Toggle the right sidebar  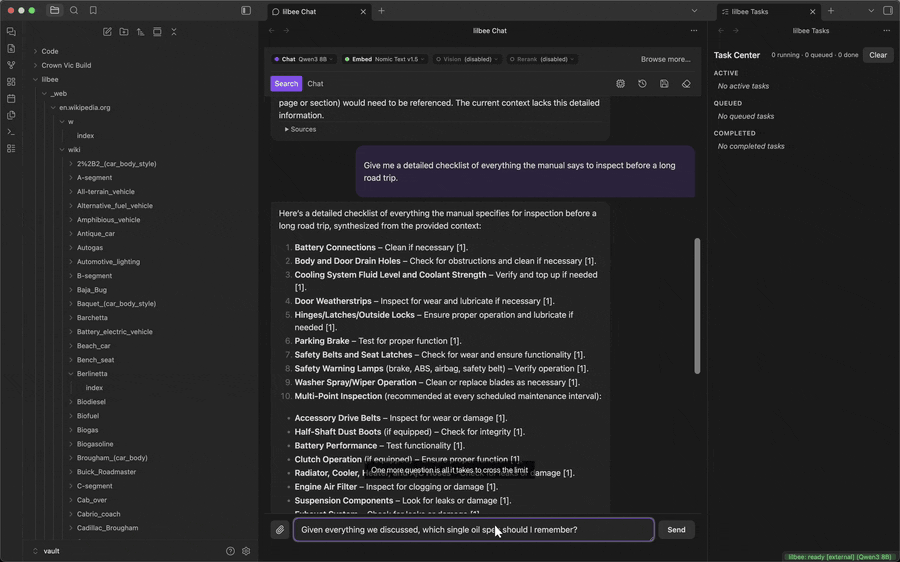tap(888, 10)
